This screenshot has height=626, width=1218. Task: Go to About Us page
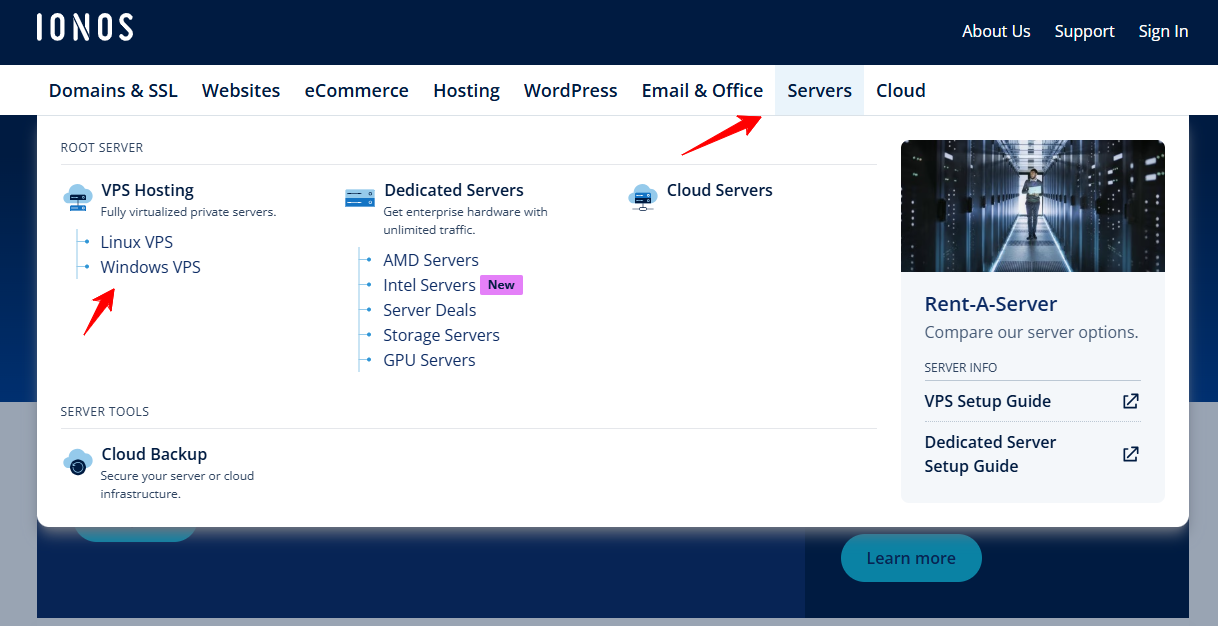996,31
